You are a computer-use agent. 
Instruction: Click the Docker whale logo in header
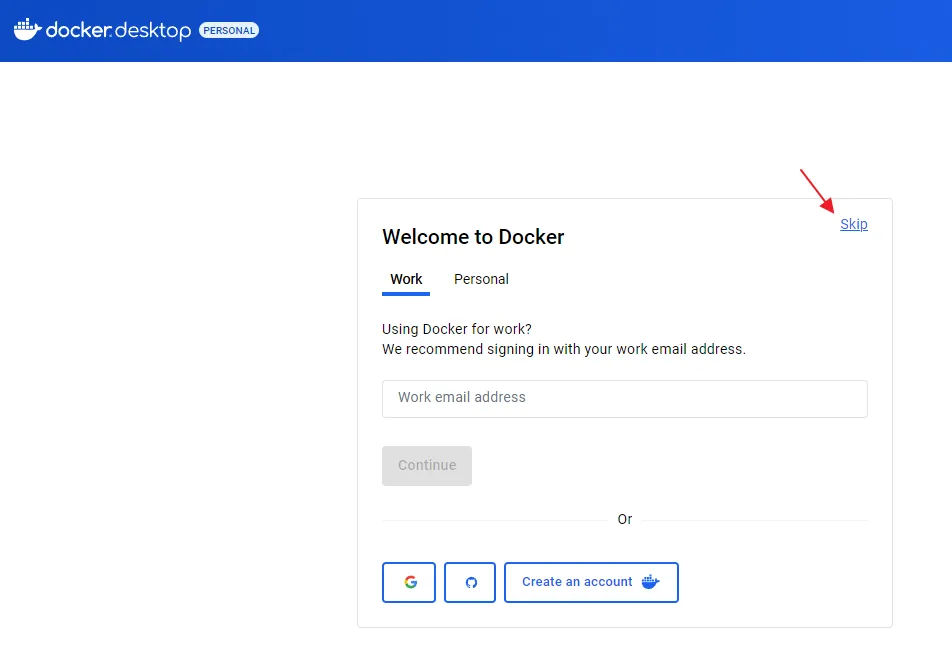pos(27,29)
